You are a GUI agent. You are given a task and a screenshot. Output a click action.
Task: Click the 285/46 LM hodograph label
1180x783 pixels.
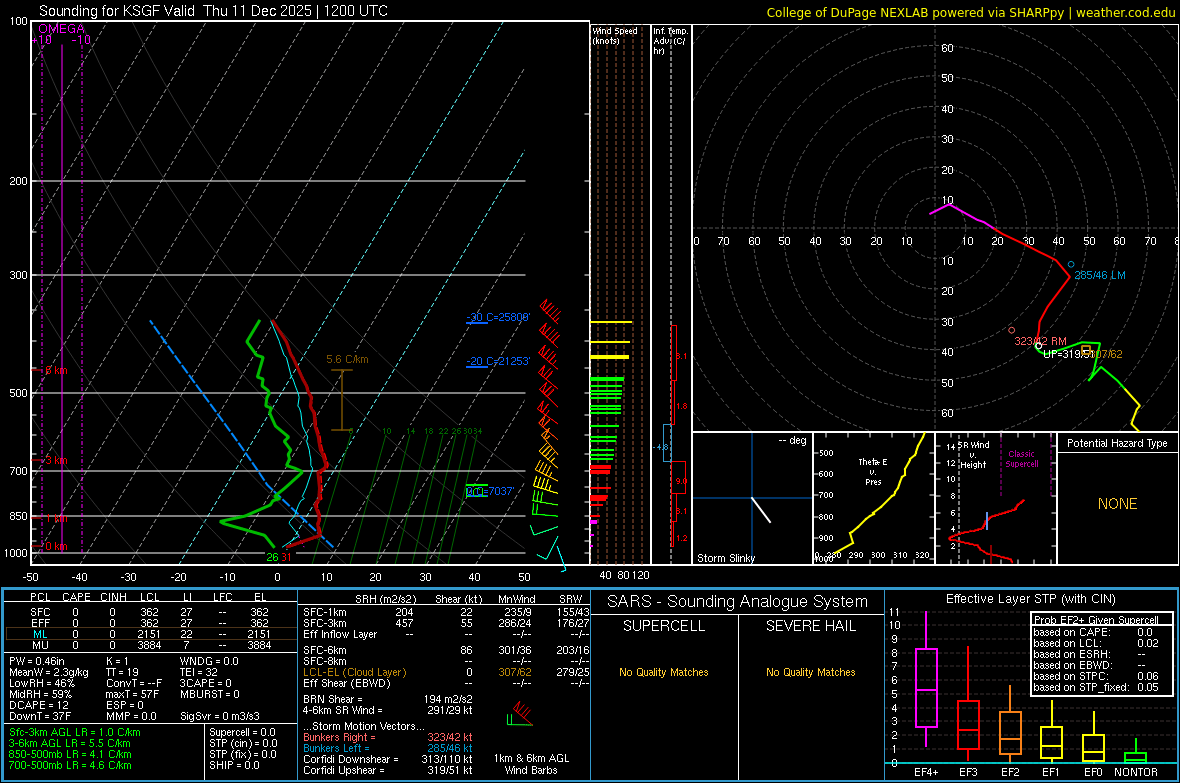point(1099,276)
